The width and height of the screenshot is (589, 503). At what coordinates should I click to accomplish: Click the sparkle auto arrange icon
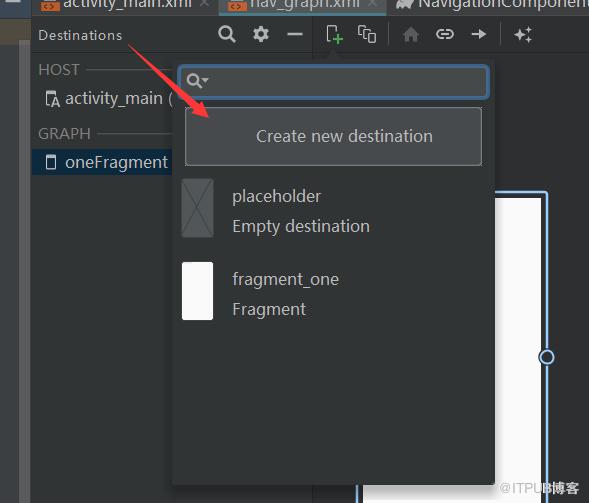tap(523, 35)
